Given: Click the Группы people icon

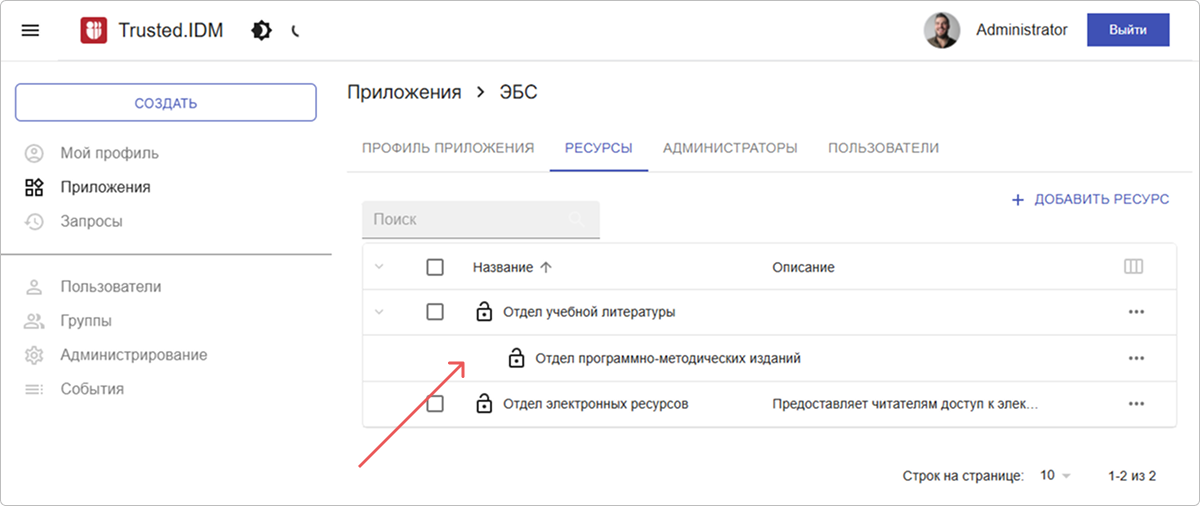Looking at the screenshot, I should [x=34, y=321].
